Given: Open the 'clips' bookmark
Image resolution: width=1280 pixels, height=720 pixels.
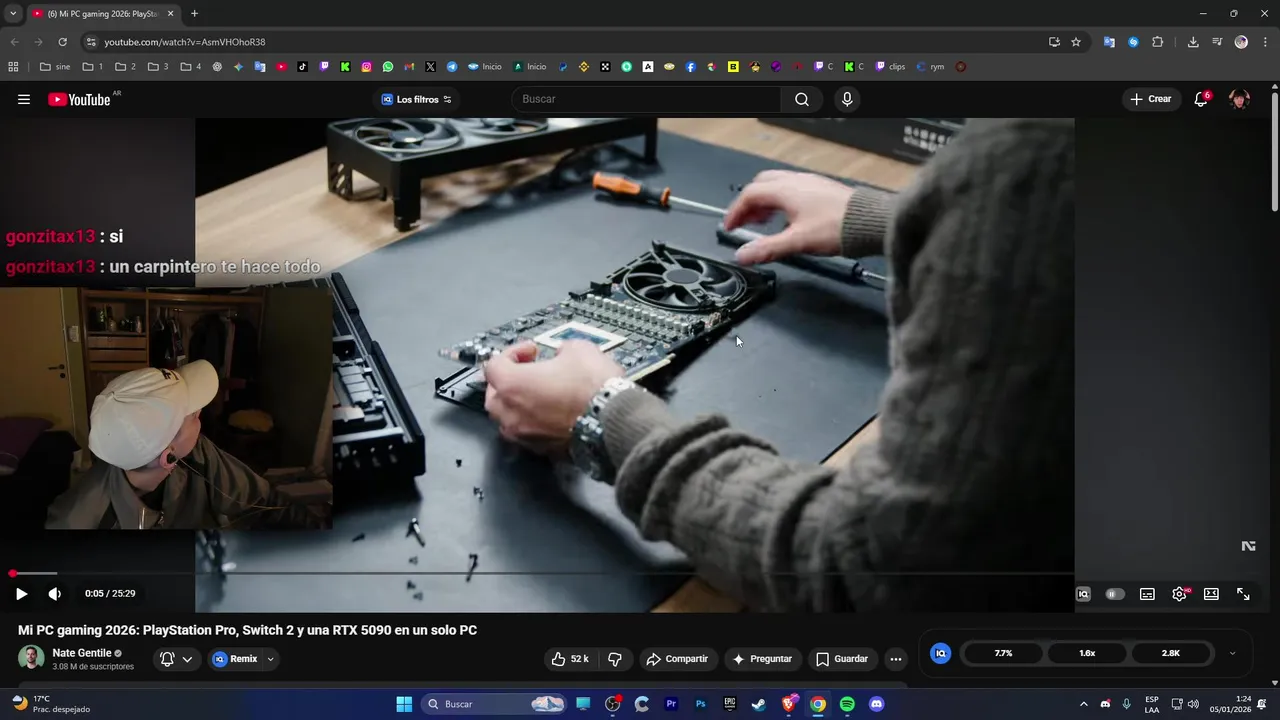Looking at the screenshot, I should [x=890, y=67].
